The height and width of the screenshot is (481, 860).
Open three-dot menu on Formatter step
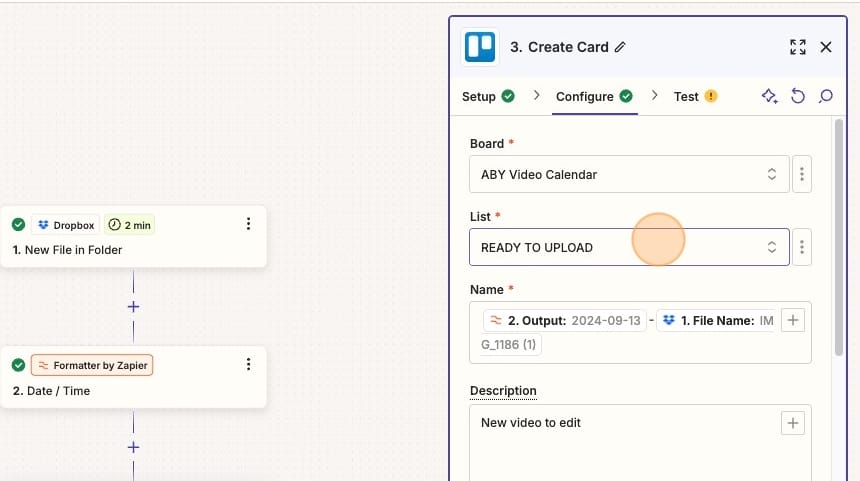pyautogui.click(x=248, y=364)
